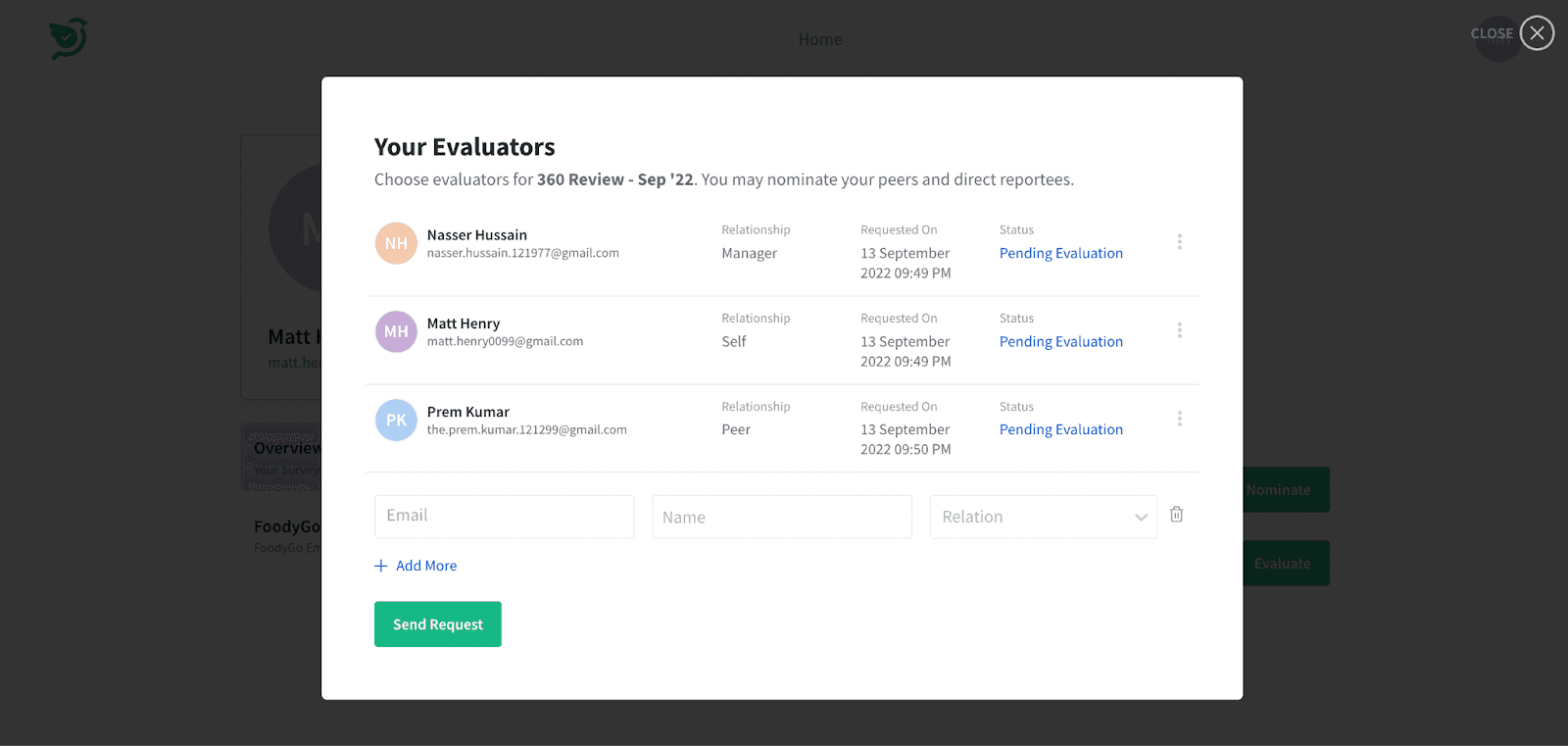This screenshot has width=1568, height=746.
Task: Open three-dot menu for Matt Henry
Action: click(x=1179, y=330)
